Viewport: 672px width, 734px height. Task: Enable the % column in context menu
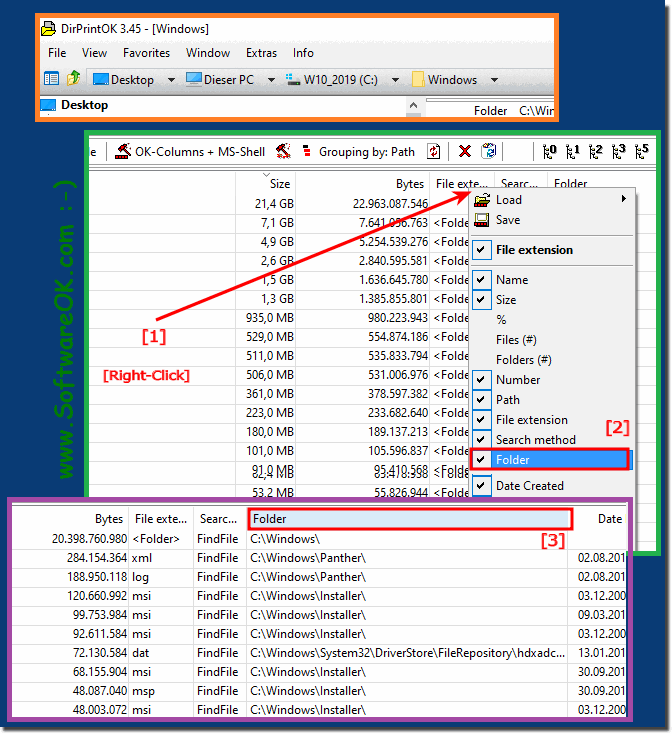[x=501, y=320]
